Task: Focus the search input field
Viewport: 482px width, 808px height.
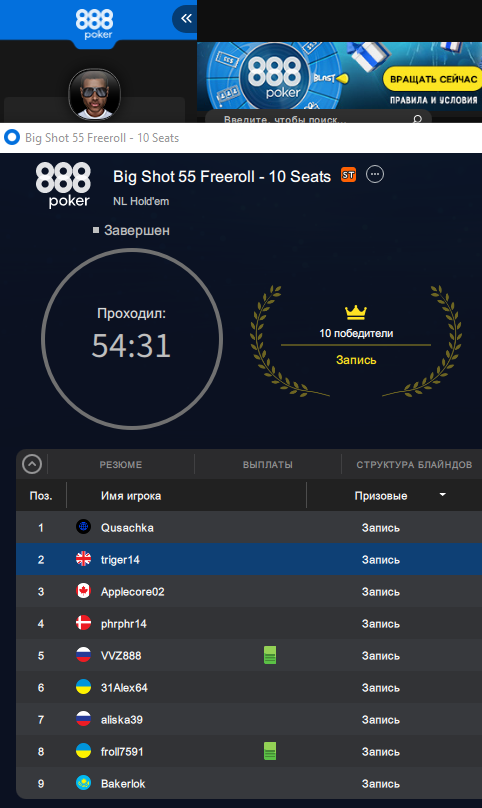Action: click(314, 119)
